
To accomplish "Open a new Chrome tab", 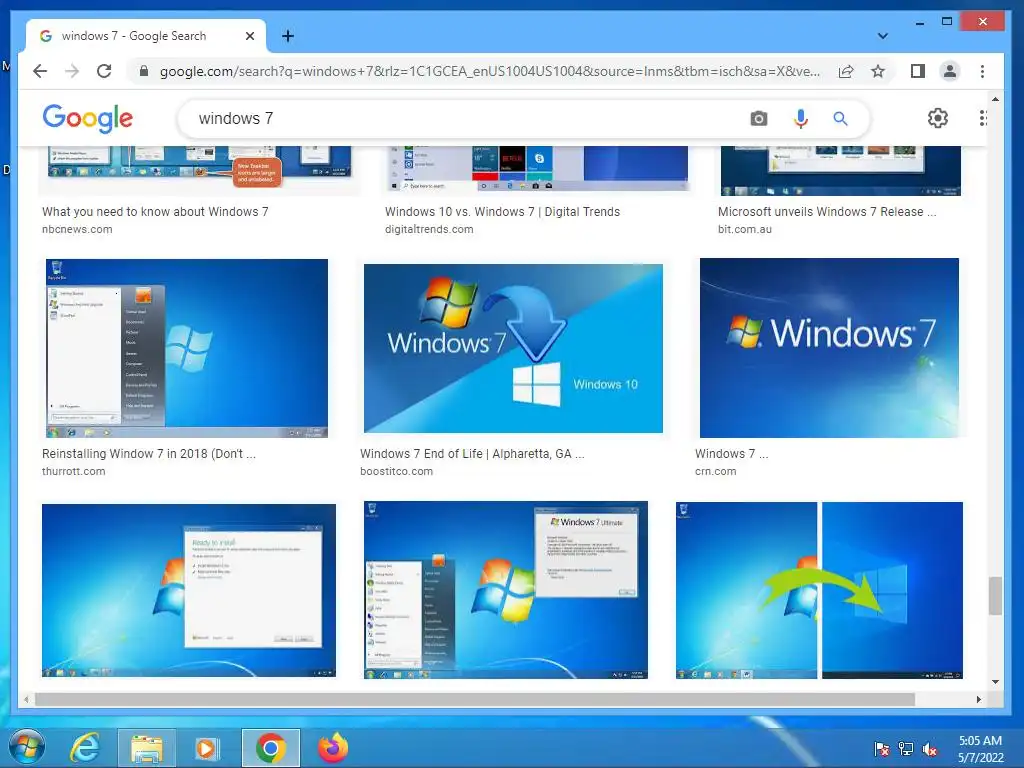I will tap(287, 36).
